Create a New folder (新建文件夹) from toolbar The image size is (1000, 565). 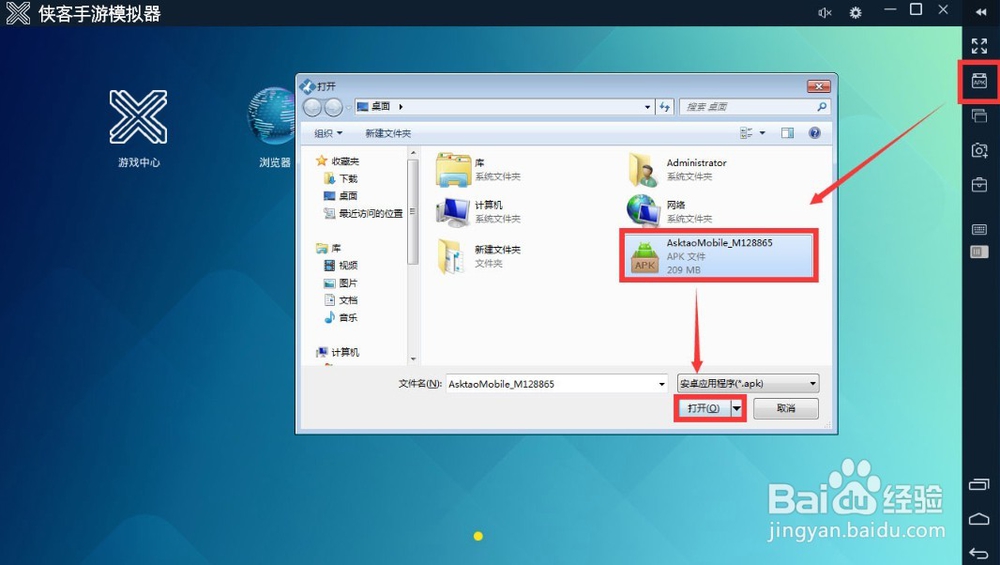pos(388,133)
